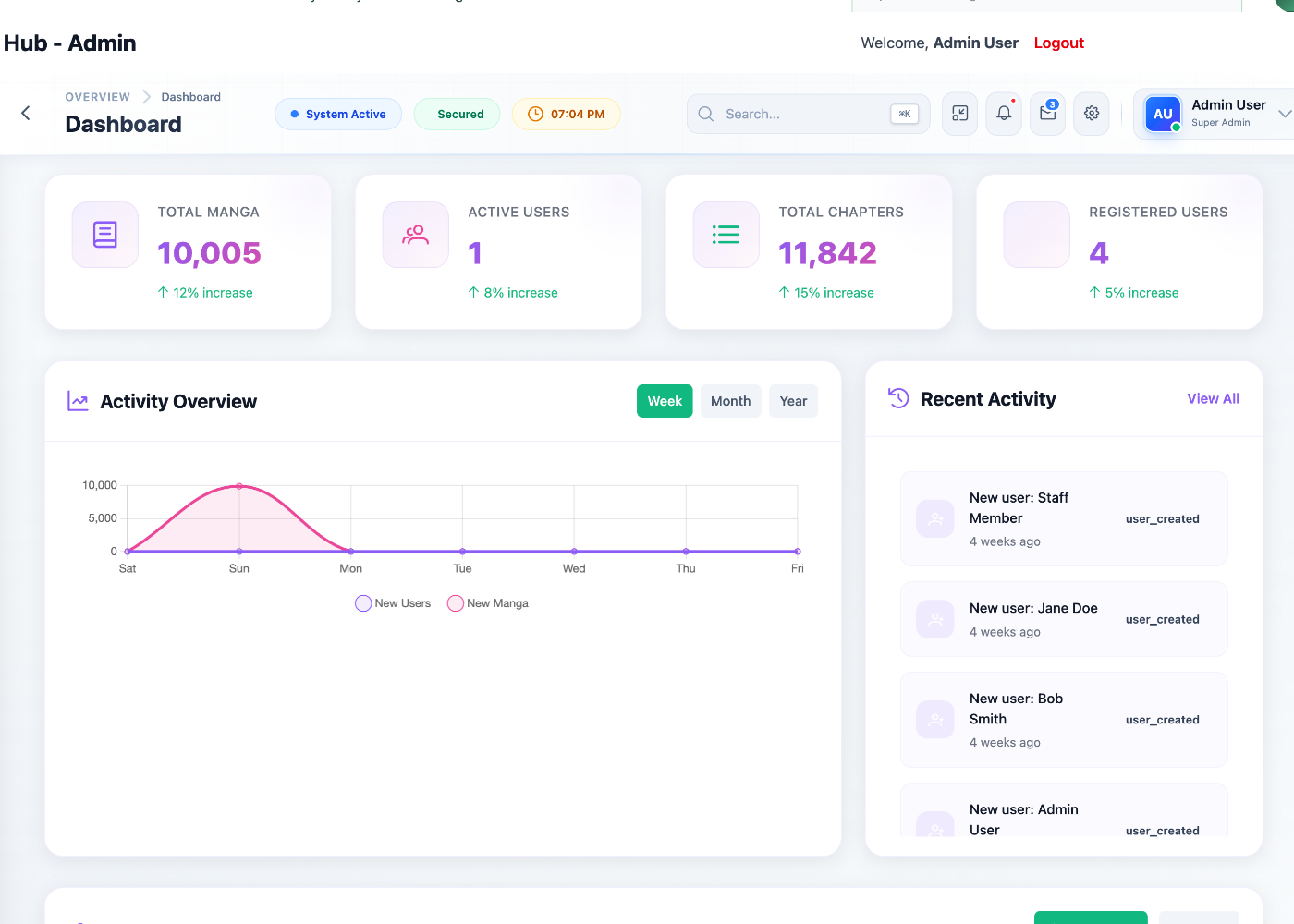
Task: Click the Secured status badge
Action: 457,114
